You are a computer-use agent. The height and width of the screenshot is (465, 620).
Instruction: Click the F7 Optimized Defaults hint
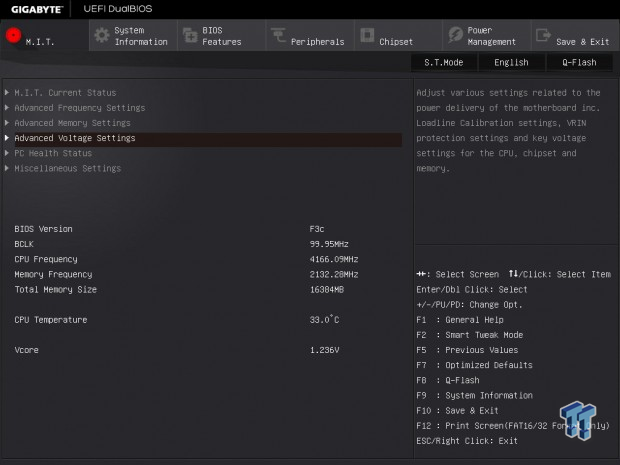pyautogui.click(x=474, y=365)
